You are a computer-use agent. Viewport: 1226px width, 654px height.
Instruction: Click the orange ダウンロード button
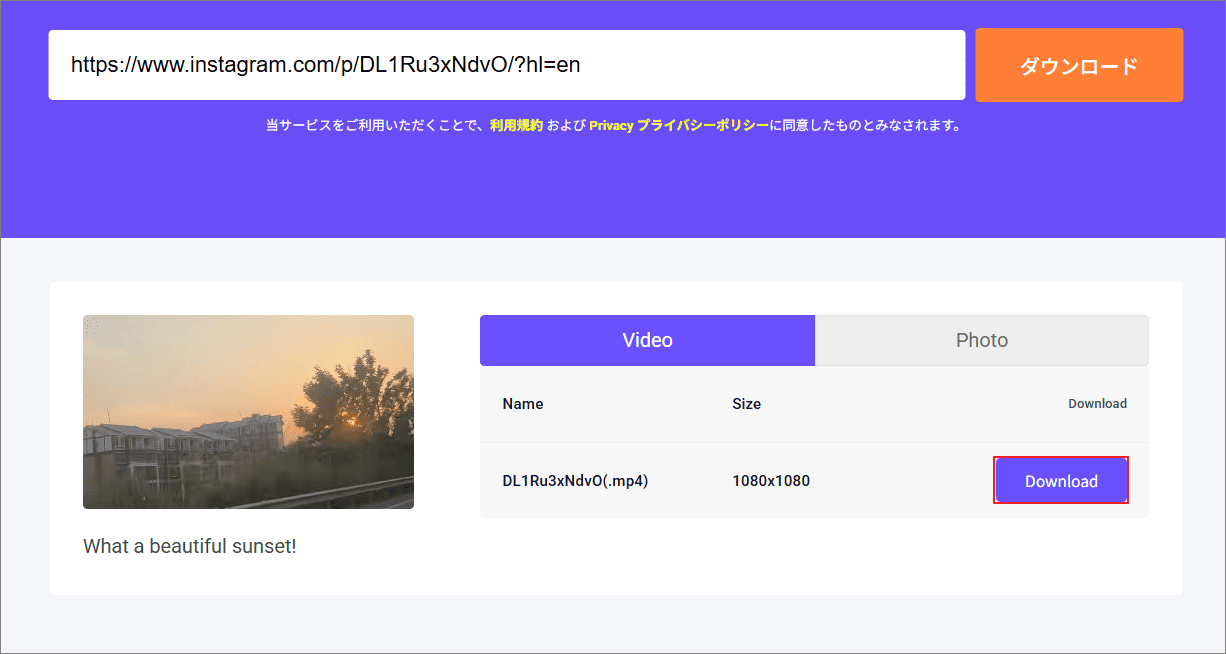tap(1079, 65)
